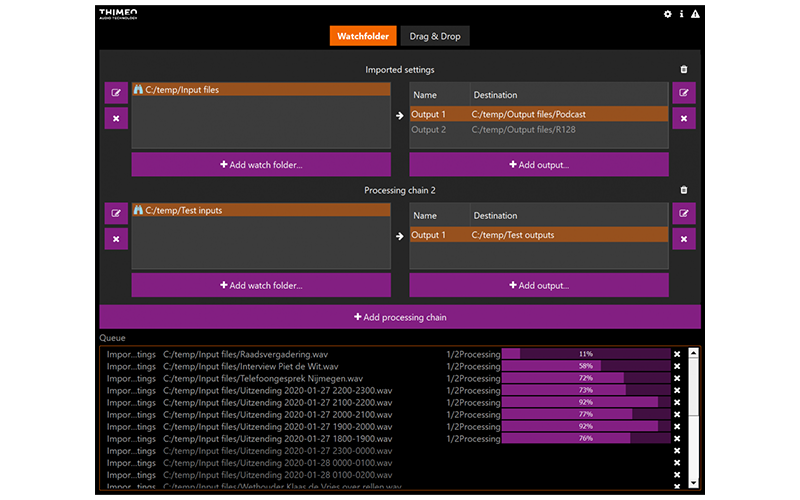Viewport: 800px width, 500px height.
Task: Cancel the Telefoongesprek Nijmegen.wav queue item
Action: point(677,379)
